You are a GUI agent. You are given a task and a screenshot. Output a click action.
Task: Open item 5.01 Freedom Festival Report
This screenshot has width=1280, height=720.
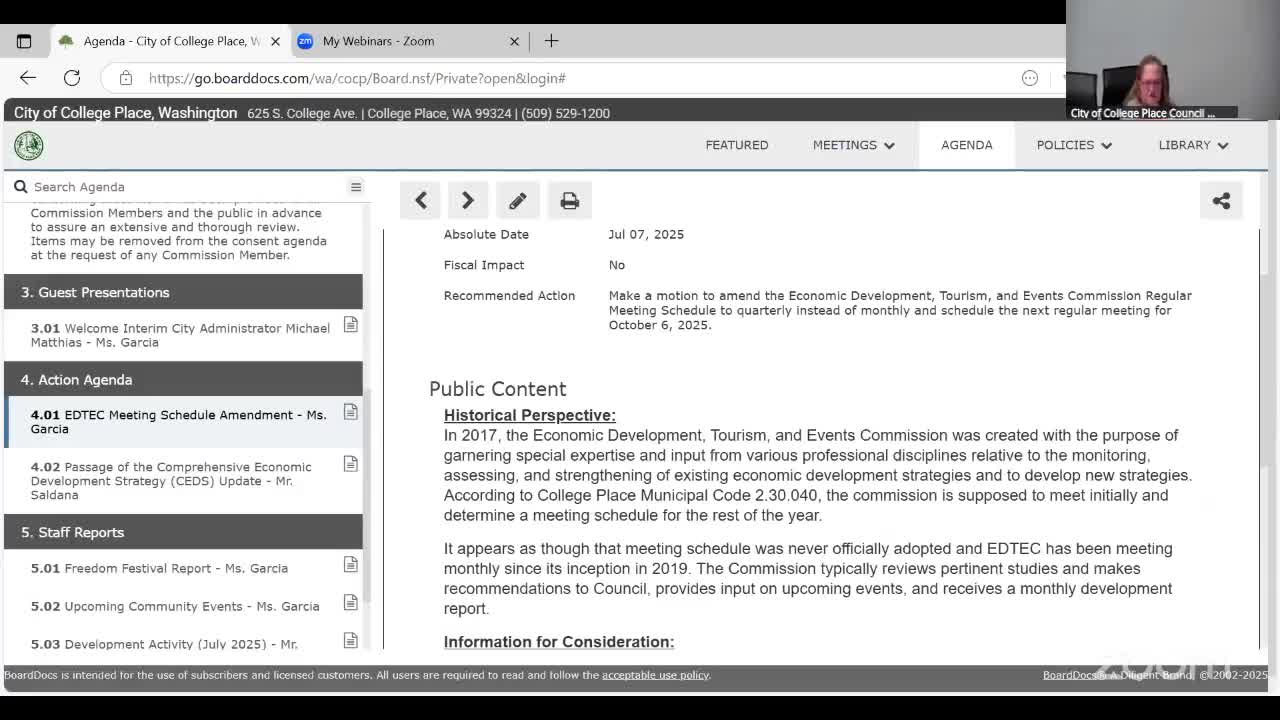159,568
